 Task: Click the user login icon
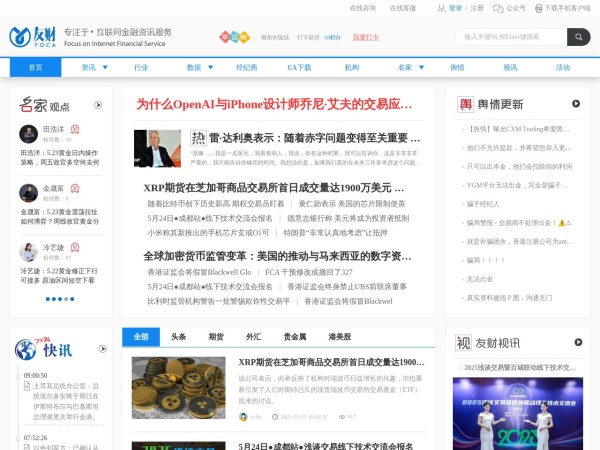441,8
